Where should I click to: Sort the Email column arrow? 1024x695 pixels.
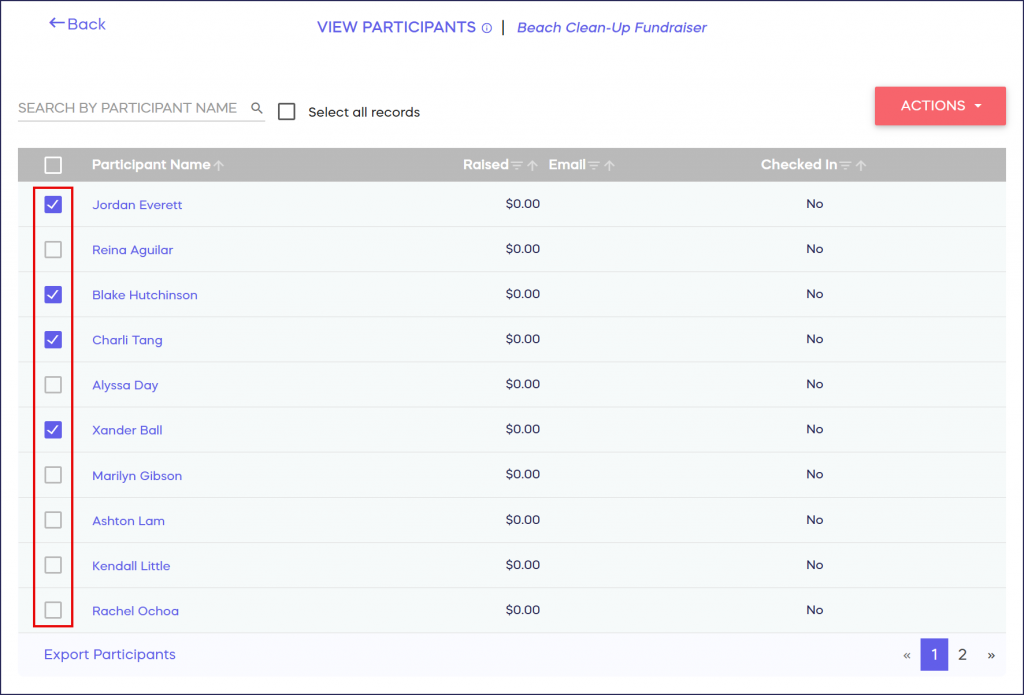click(609, 165)
